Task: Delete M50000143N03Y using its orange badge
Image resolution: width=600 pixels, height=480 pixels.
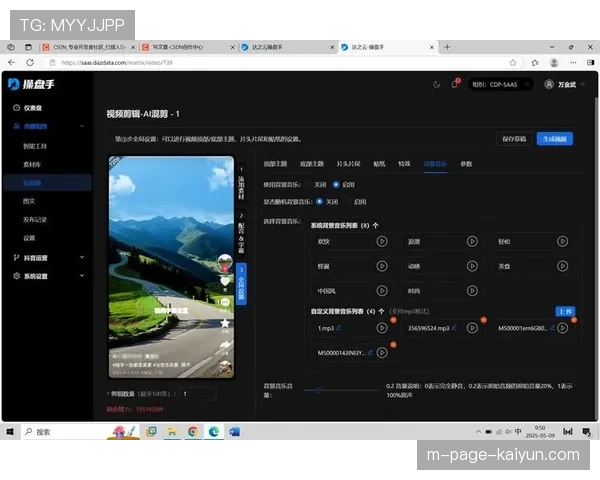Action: point(393,345)
